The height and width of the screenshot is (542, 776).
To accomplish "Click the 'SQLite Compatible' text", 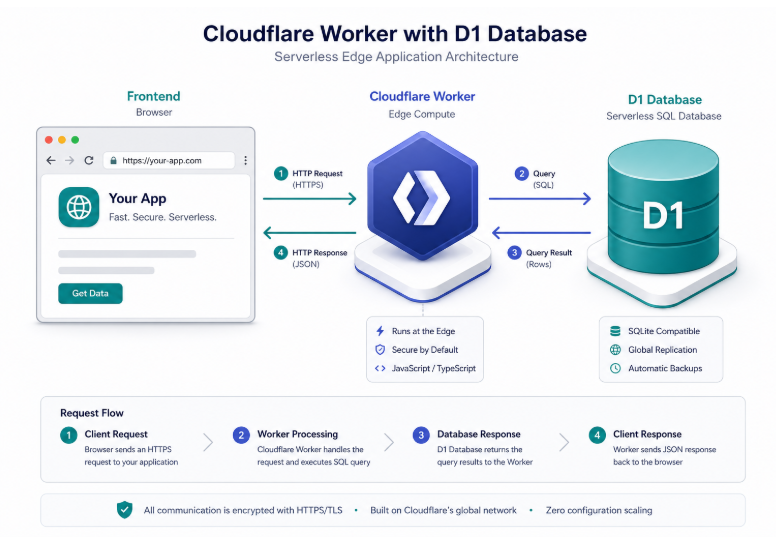I will click(664, 331).
